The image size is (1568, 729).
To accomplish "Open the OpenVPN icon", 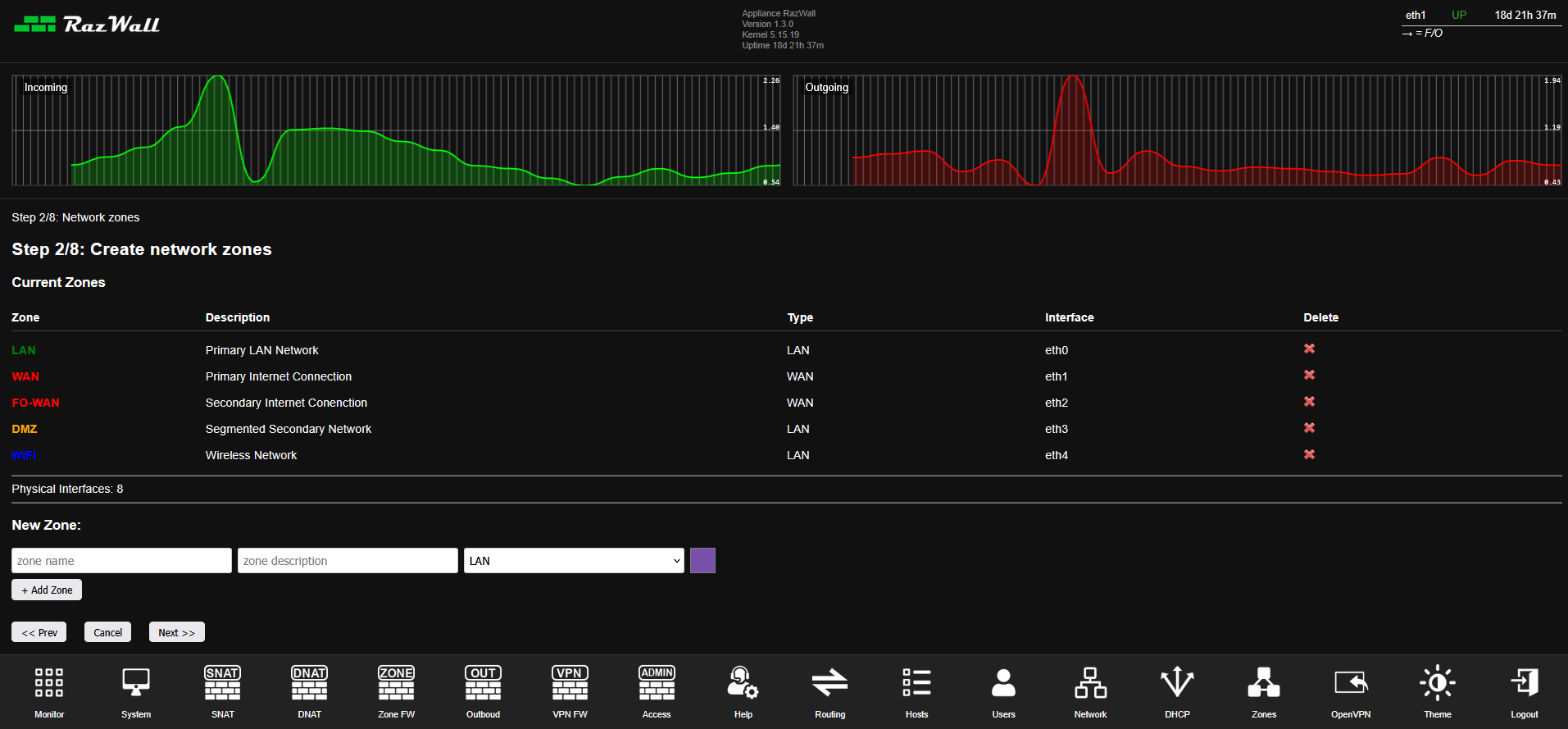I will pyautogui.click(x=1351, y=683).
